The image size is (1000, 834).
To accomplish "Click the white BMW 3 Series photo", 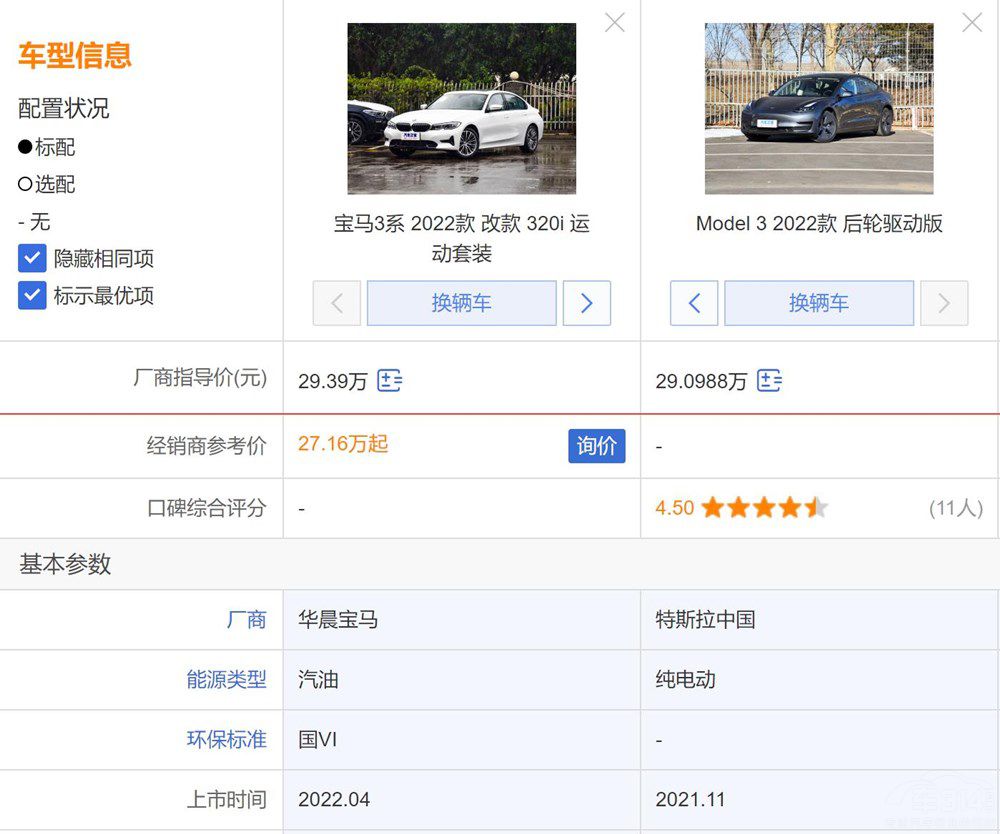I will [x=461, y=108].
